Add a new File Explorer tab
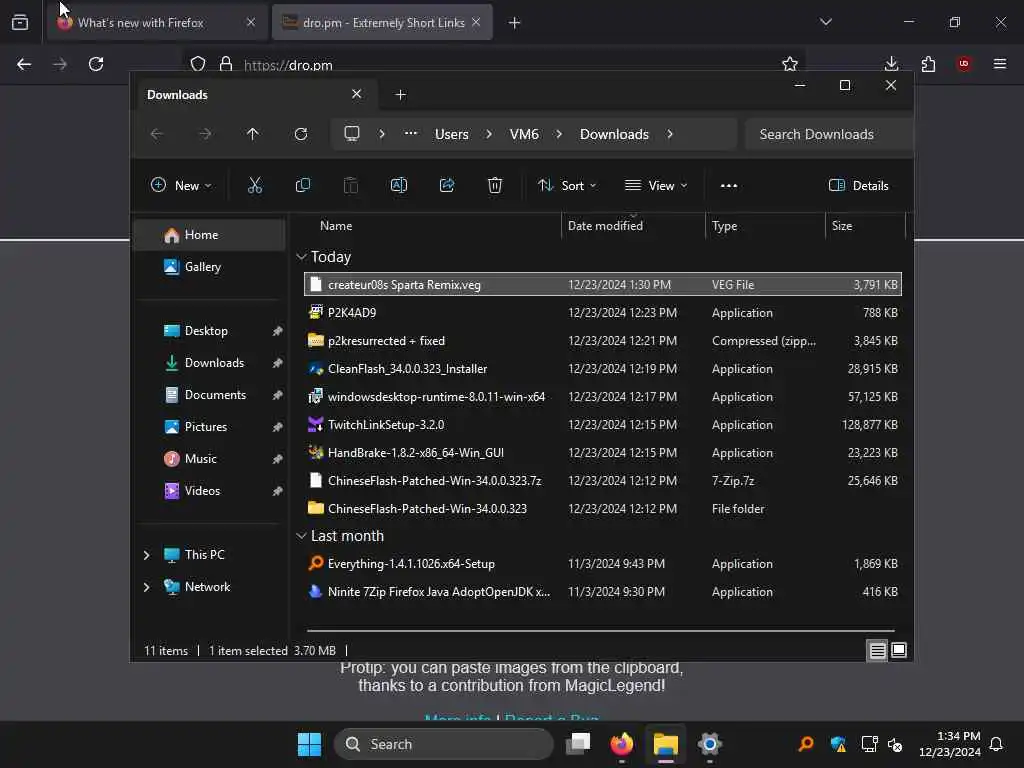This screenshot has height=768, width=1024. pyautogui.click(x=401, y=95)
